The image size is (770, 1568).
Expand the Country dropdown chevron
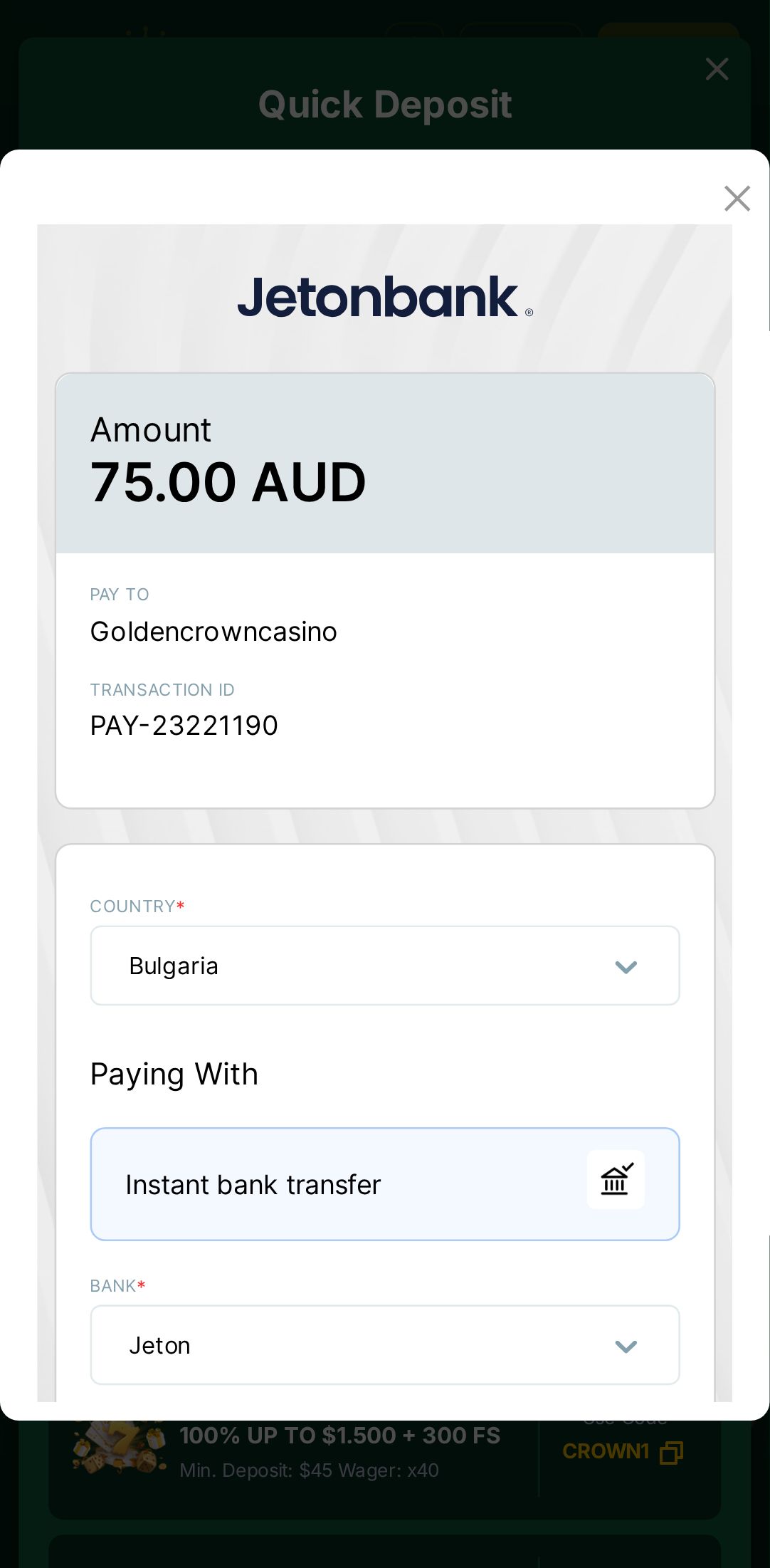(626, 967)
